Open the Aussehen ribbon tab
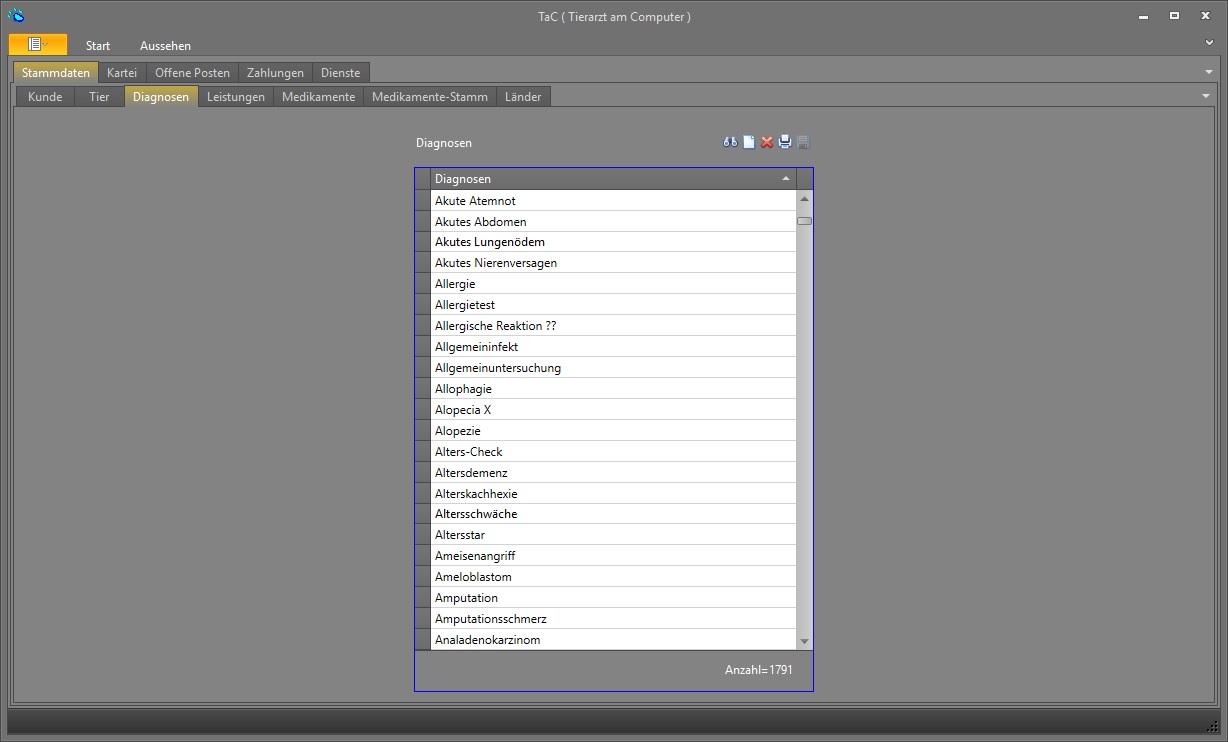The height and width of the screenshot is (742, 1228). [x=165, y=46]
